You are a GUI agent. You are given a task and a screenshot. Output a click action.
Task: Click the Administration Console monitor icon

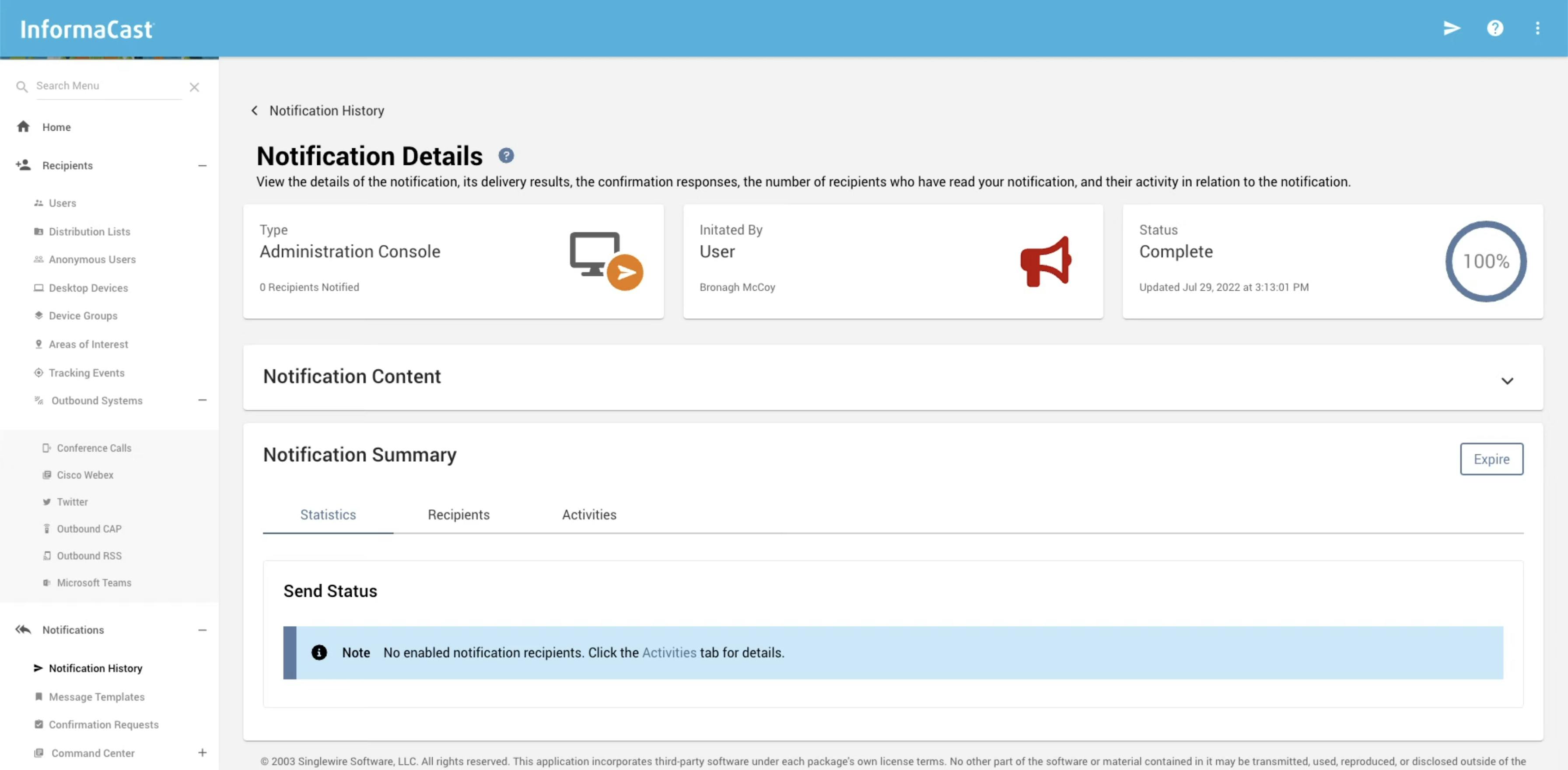point(605,261)
